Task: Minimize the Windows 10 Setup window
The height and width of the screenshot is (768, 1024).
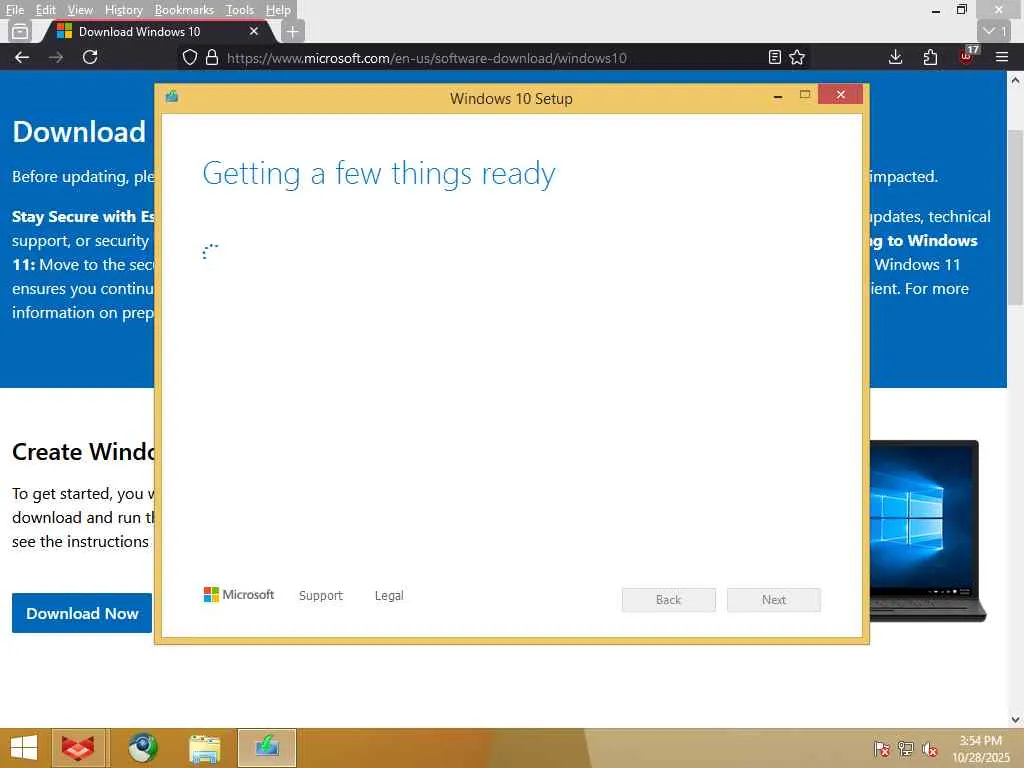Action: [x=777, y=96]
